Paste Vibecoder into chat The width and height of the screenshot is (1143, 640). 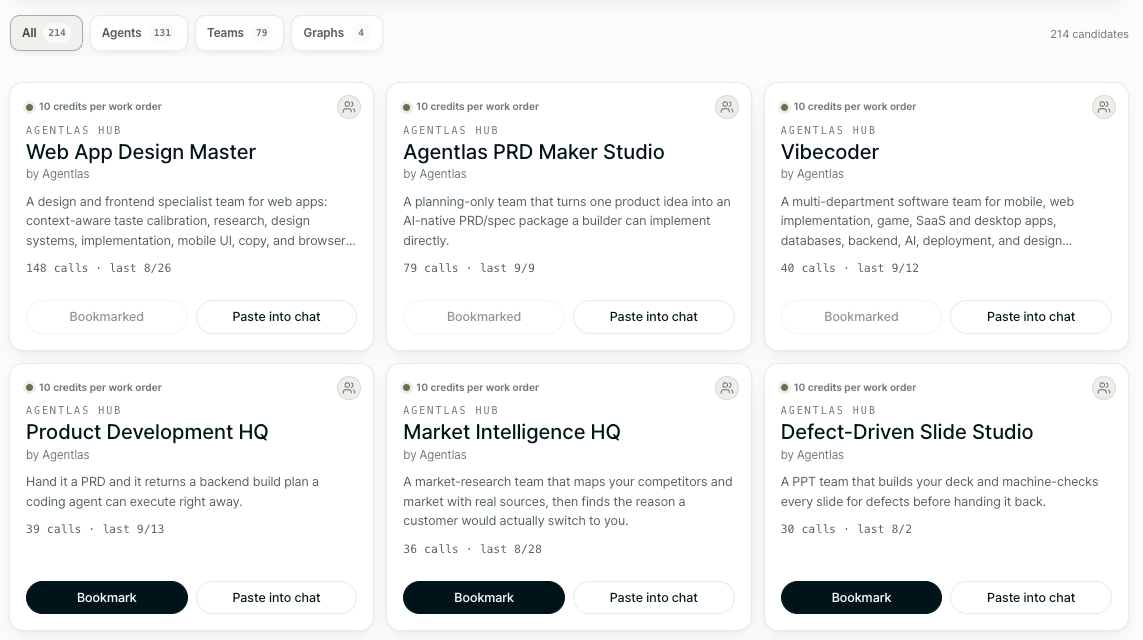[x=1031, y=317]
